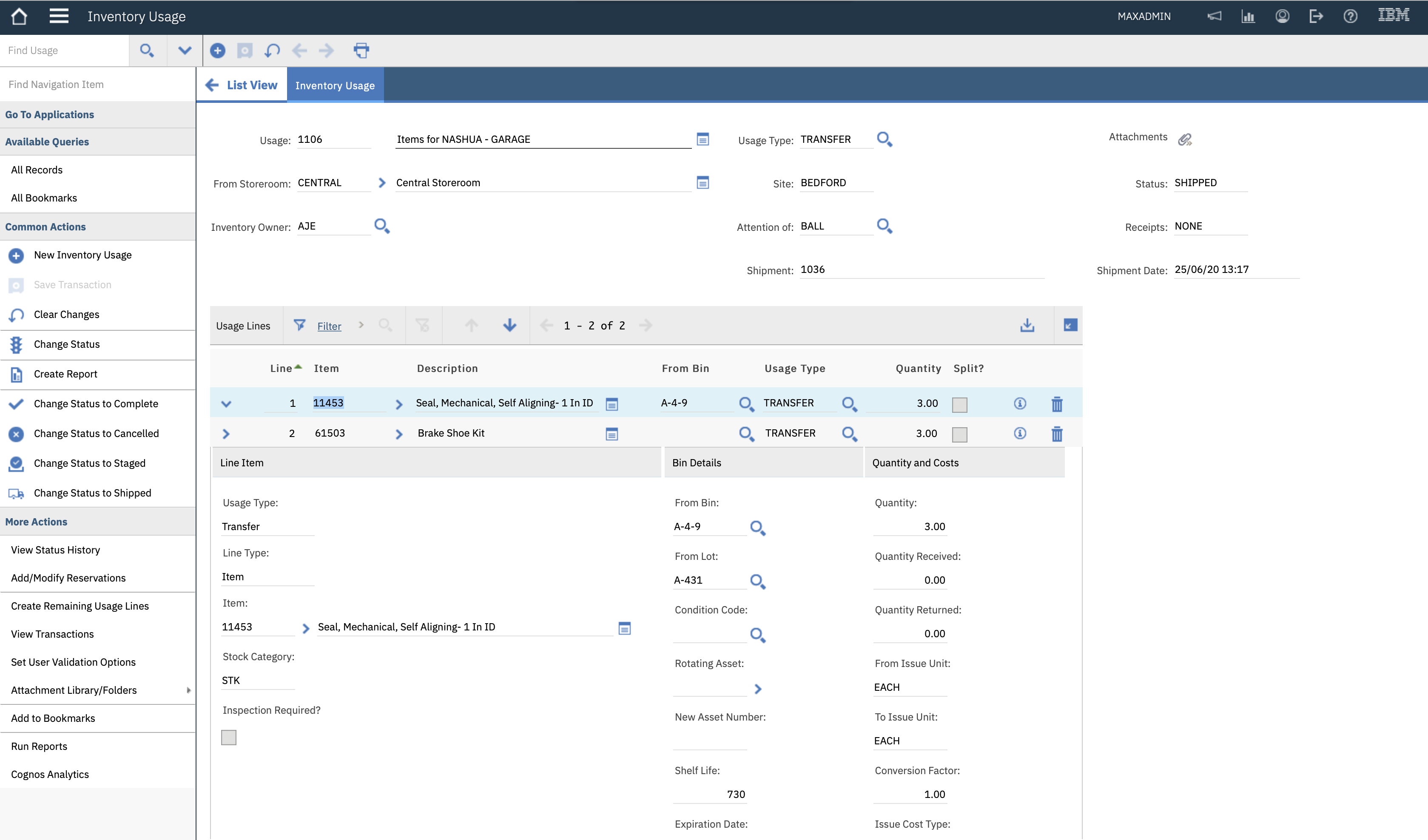Expand Attachment Library/Folders submenu

189,690
